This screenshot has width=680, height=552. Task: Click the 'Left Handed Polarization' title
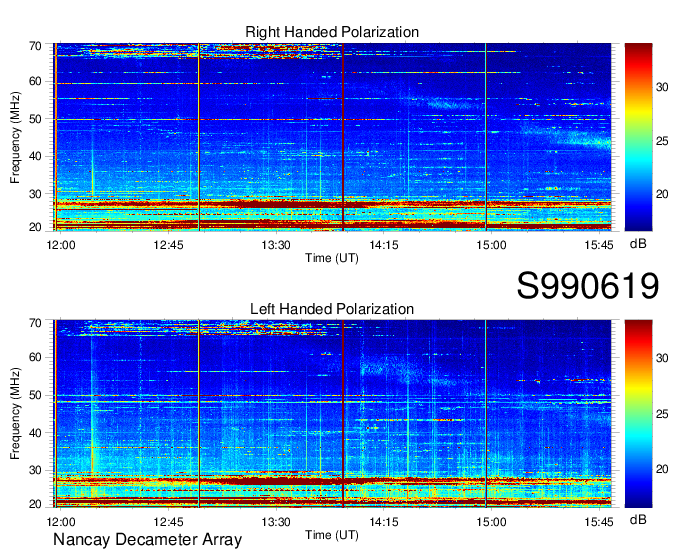coord(332,309)
